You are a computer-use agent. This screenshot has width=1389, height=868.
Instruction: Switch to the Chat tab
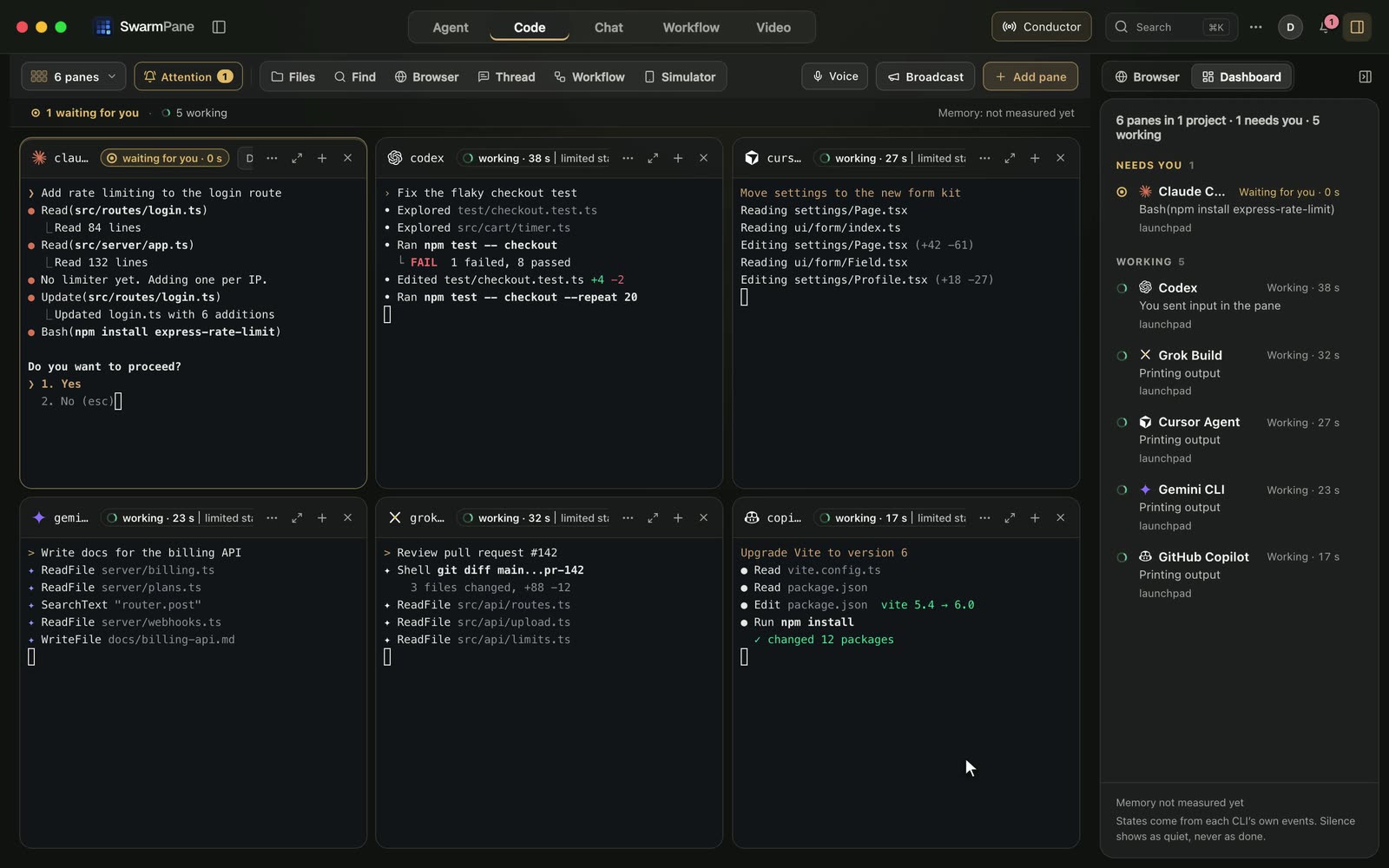609,27
